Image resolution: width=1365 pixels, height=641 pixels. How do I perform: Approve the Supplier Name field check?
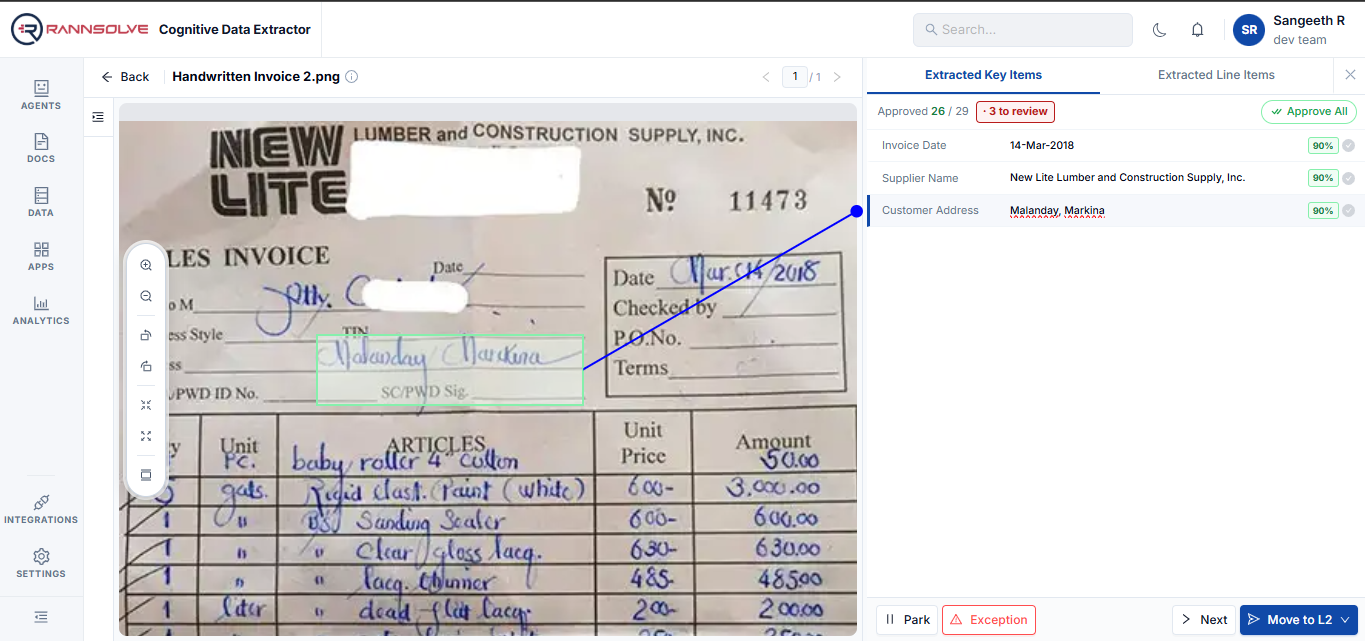point(1349,178)
